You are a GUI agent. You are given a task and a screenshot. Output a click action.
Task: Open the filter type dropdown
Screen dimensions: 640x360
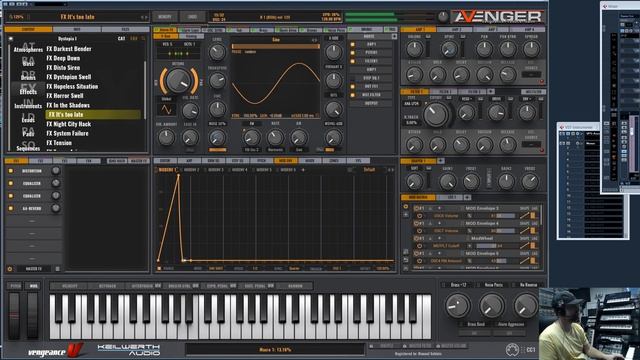tap(411, 104)
